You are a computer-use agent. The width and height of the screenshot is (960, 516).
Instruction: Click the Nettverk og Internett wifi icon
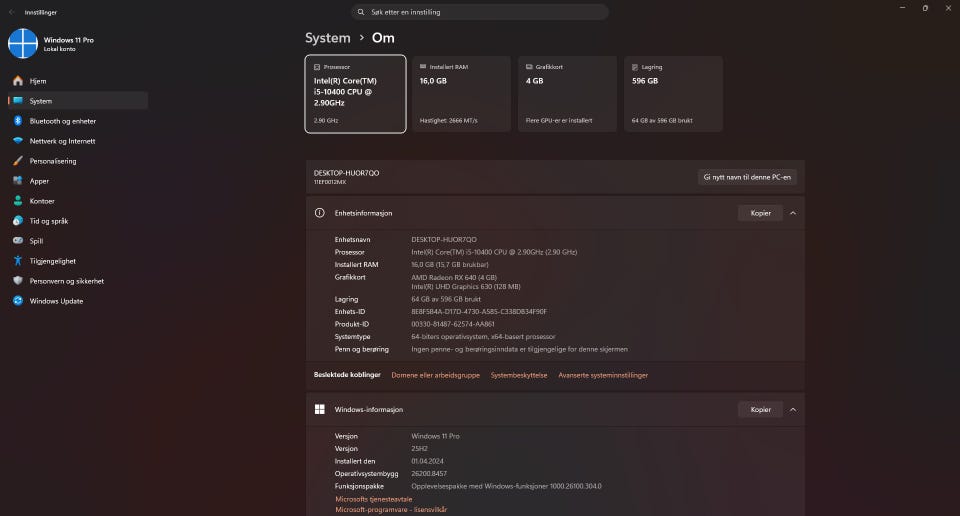(x=18, y=141)
